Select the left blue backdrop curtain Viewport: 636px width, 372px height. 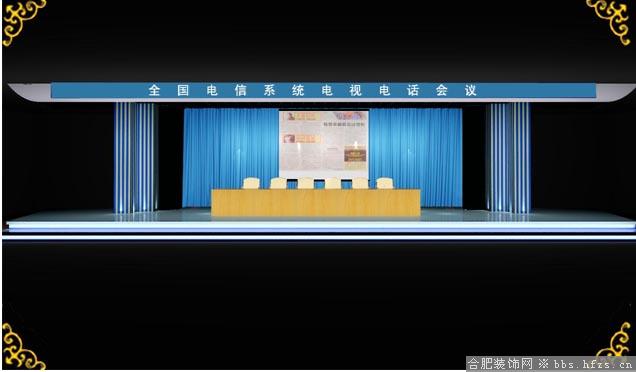230,157
